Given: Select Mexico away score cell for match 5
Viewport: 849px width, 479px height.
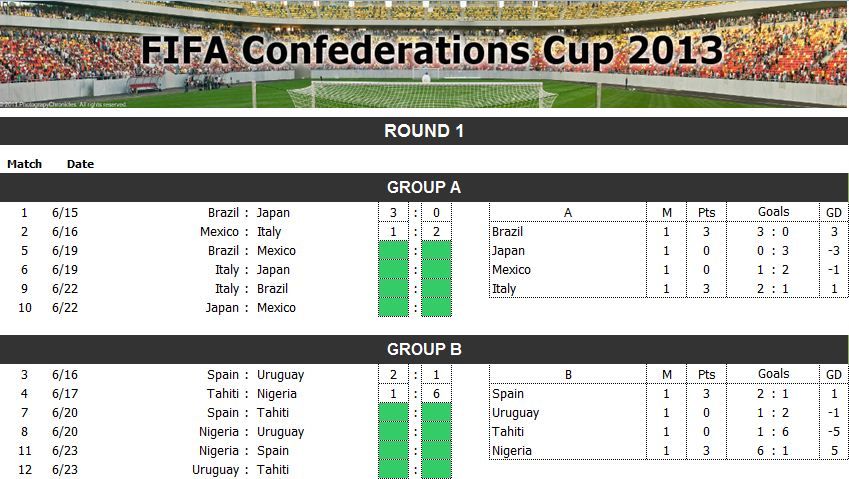Looking at the screenshot, I should tap(436, 251).
